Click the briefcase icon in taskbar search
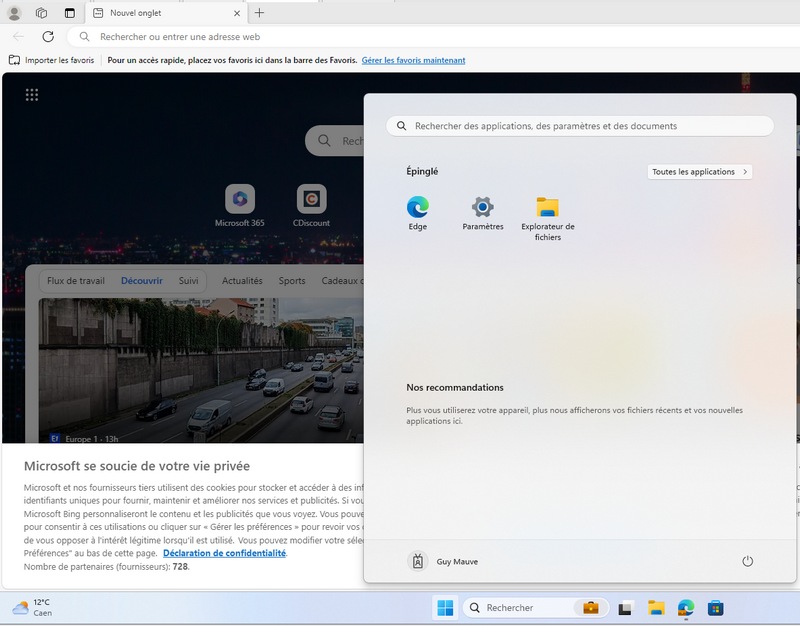This screenshot has width=800, height=626. click(591, 608)
